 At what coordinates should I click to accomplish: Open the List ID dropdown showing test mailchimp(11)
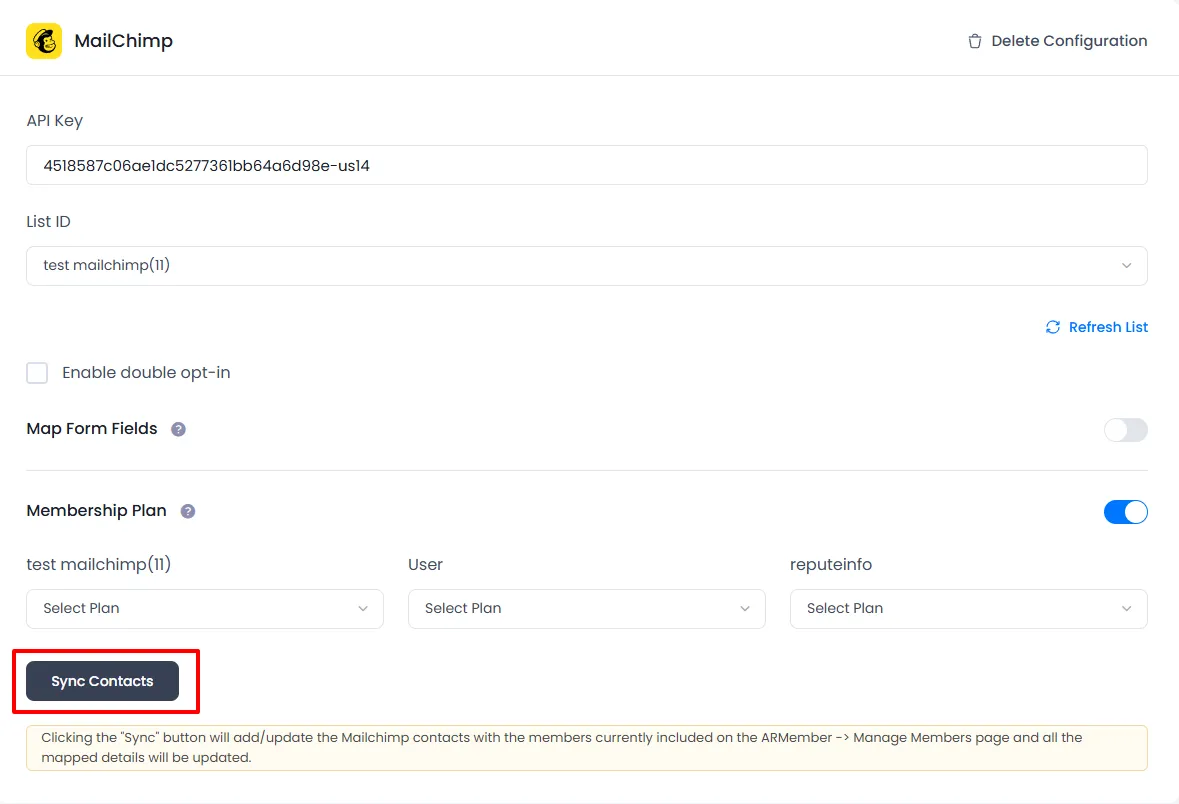[586, 266]
